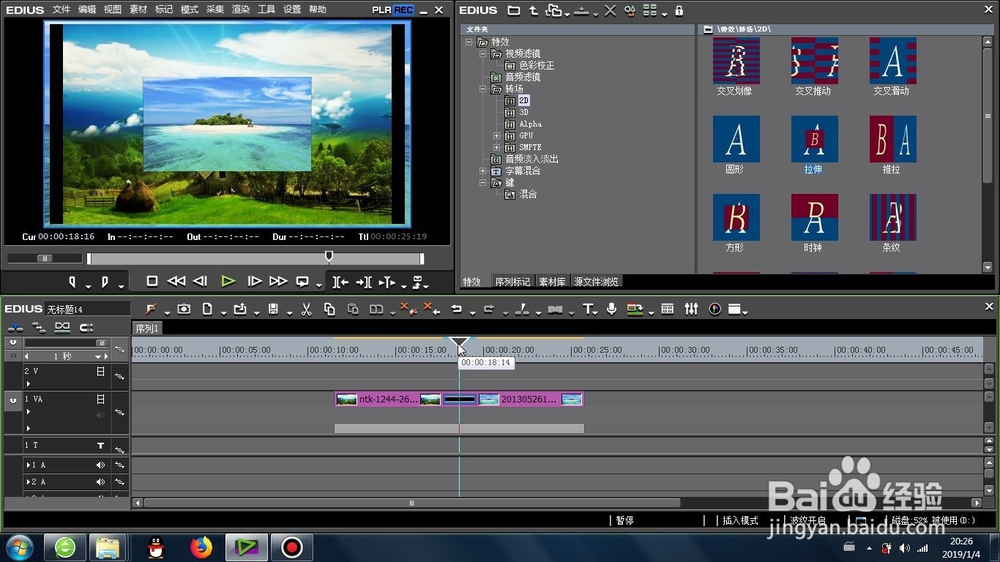Screen dimensions: 1000x562
Task: Toggle the 2 V track video channel icon
Action: [100, 371]
